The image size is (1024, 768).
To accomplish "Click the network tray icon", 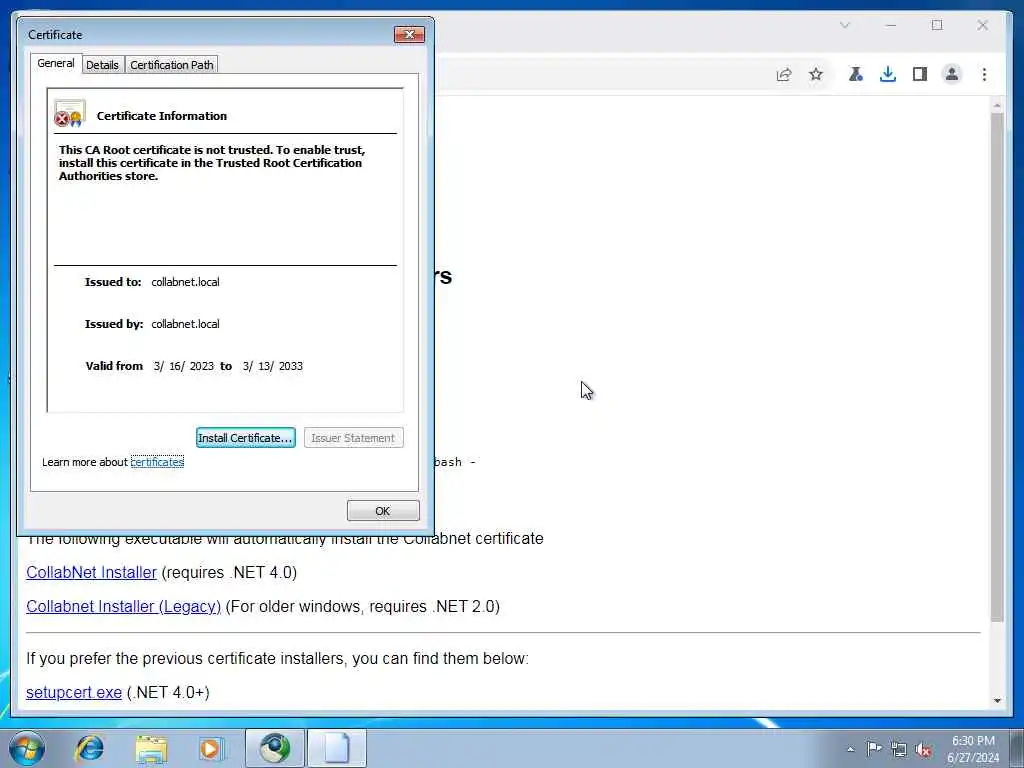I will point(899,749).
